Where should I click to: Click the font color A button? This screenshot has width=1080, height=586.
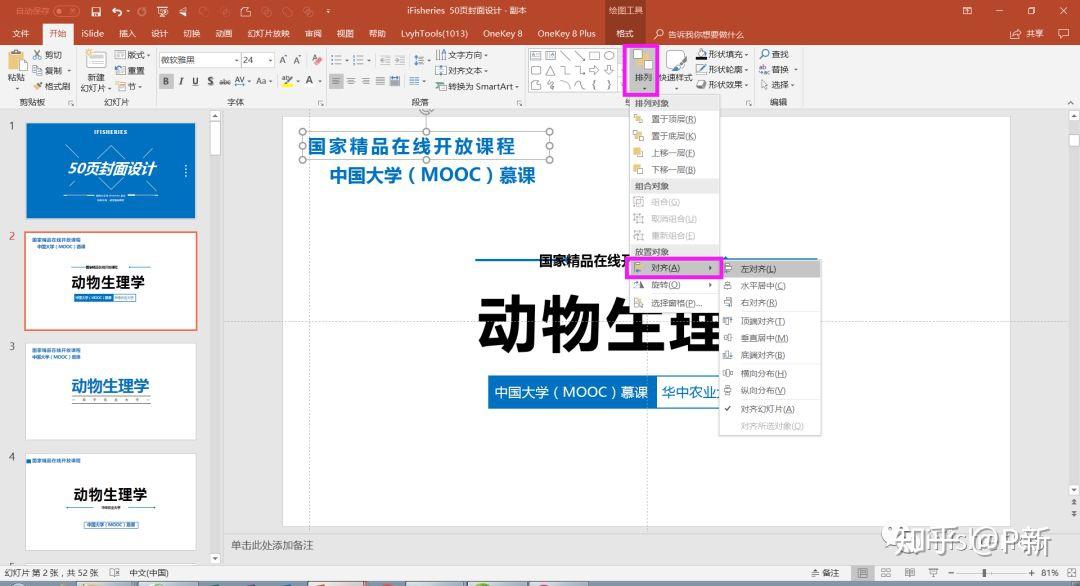tap(309, 81)
